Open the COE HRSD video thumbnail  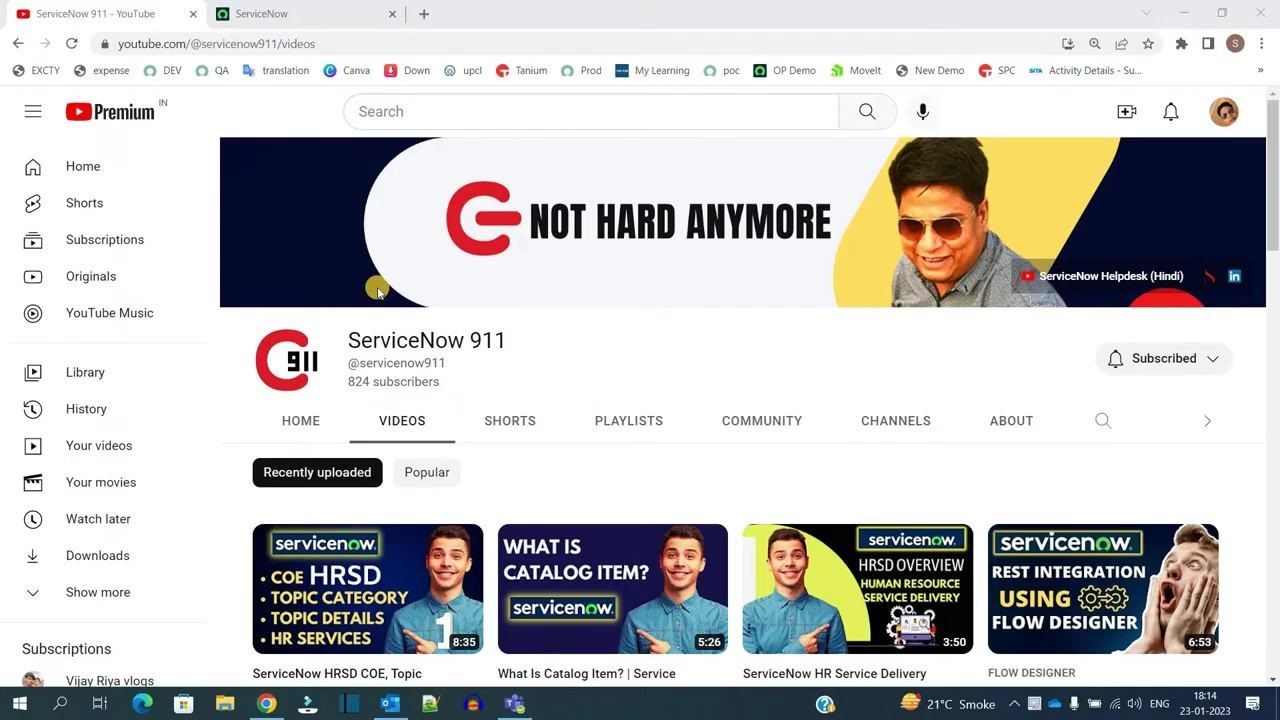coord(368,589)
